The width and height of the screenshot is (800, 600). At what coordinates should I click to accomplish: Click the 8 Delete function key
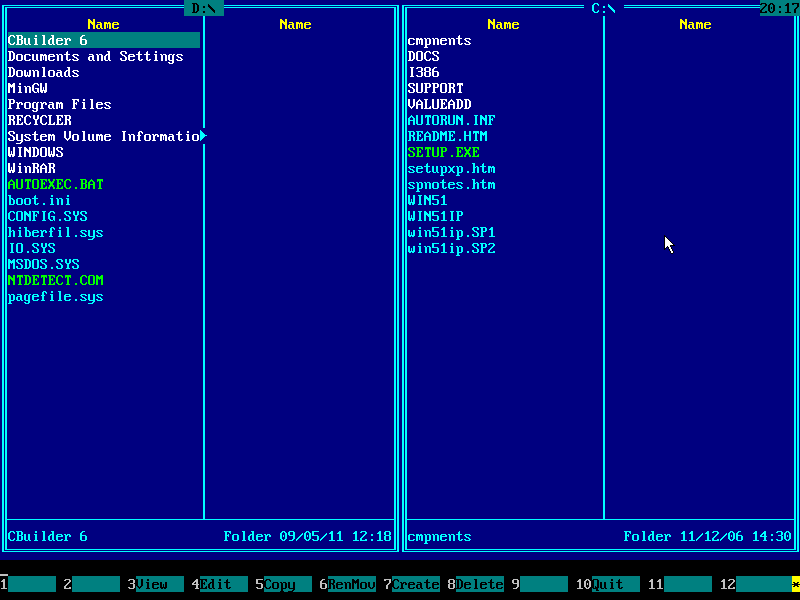pos(476,584)
